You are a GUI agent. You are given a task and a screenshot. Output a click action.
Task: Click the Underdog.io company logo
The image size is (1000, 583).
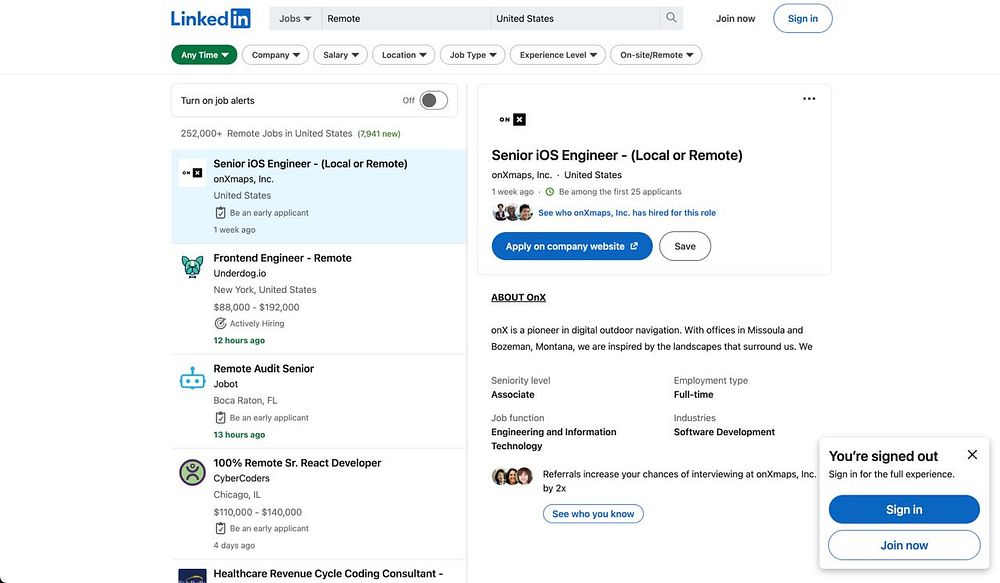[192, 267]
